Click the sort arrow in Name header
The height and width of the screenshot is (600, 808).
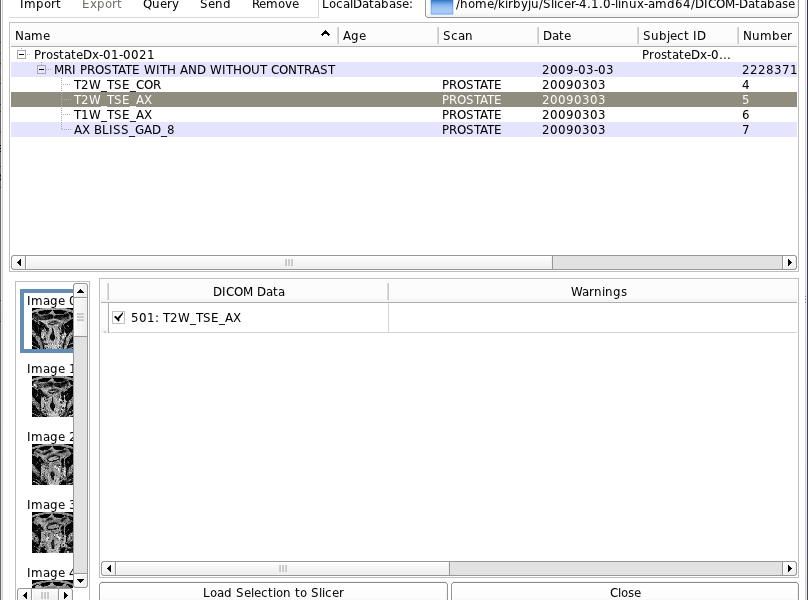coord(325,34)
